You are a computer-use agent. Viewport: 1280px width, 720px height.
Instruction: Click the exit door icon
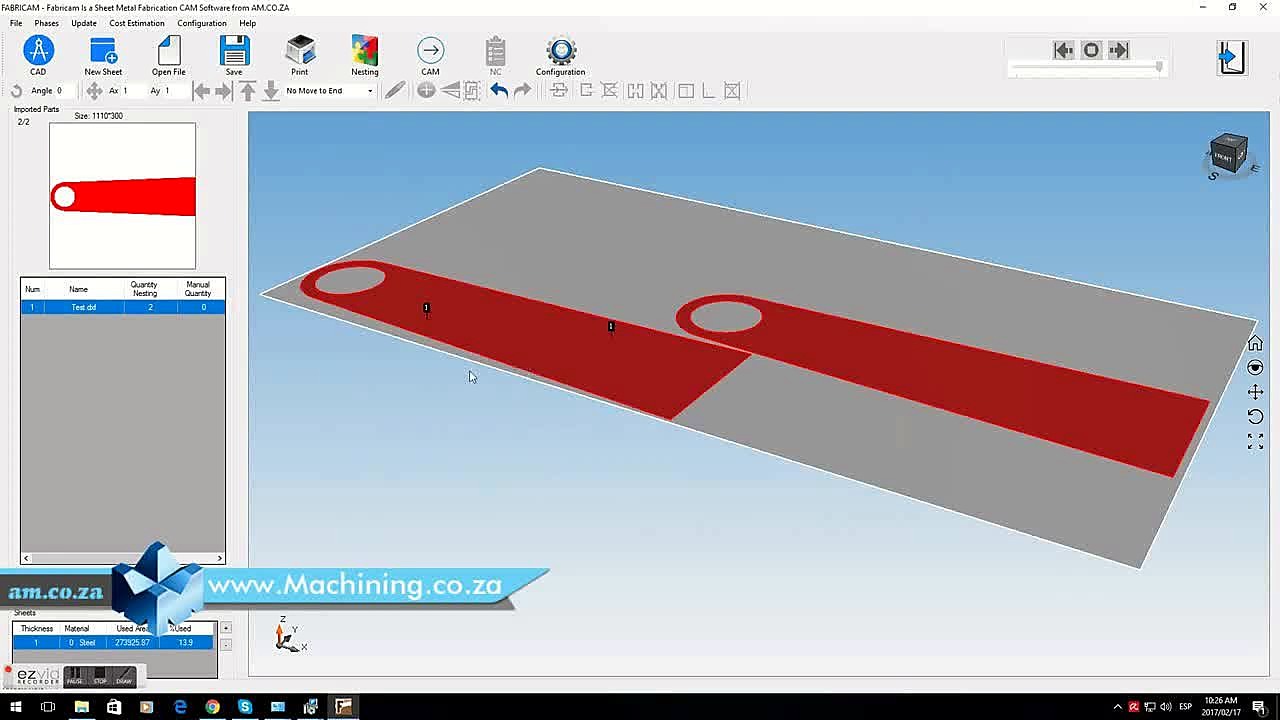tap(1232, 57)
